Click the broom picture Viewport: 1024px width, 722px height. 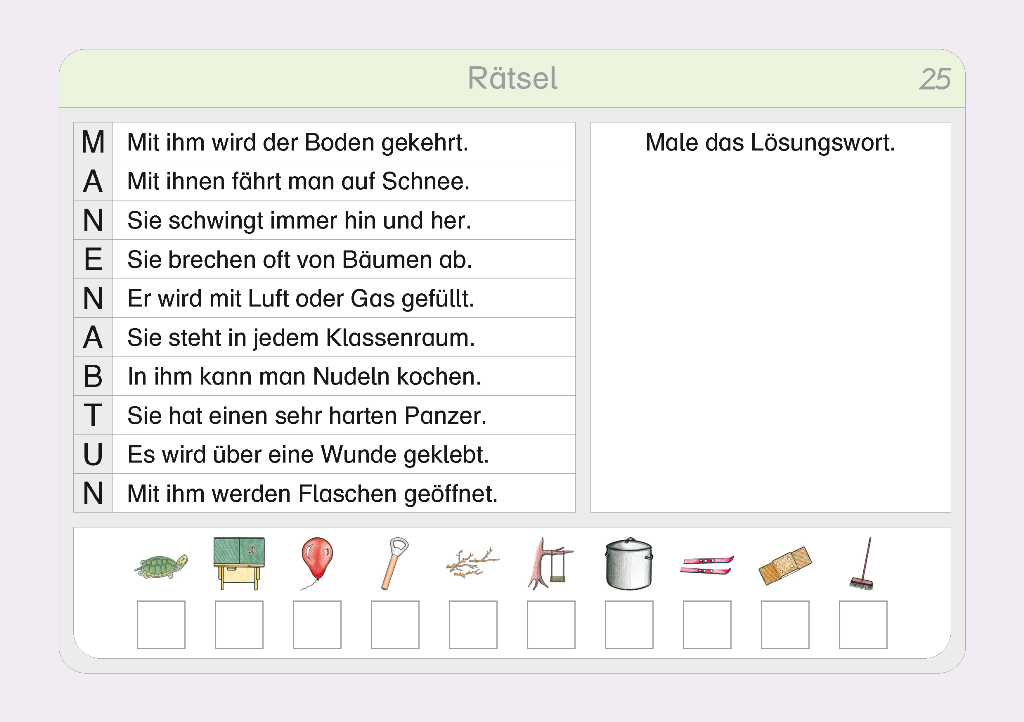tap(862, 564)
